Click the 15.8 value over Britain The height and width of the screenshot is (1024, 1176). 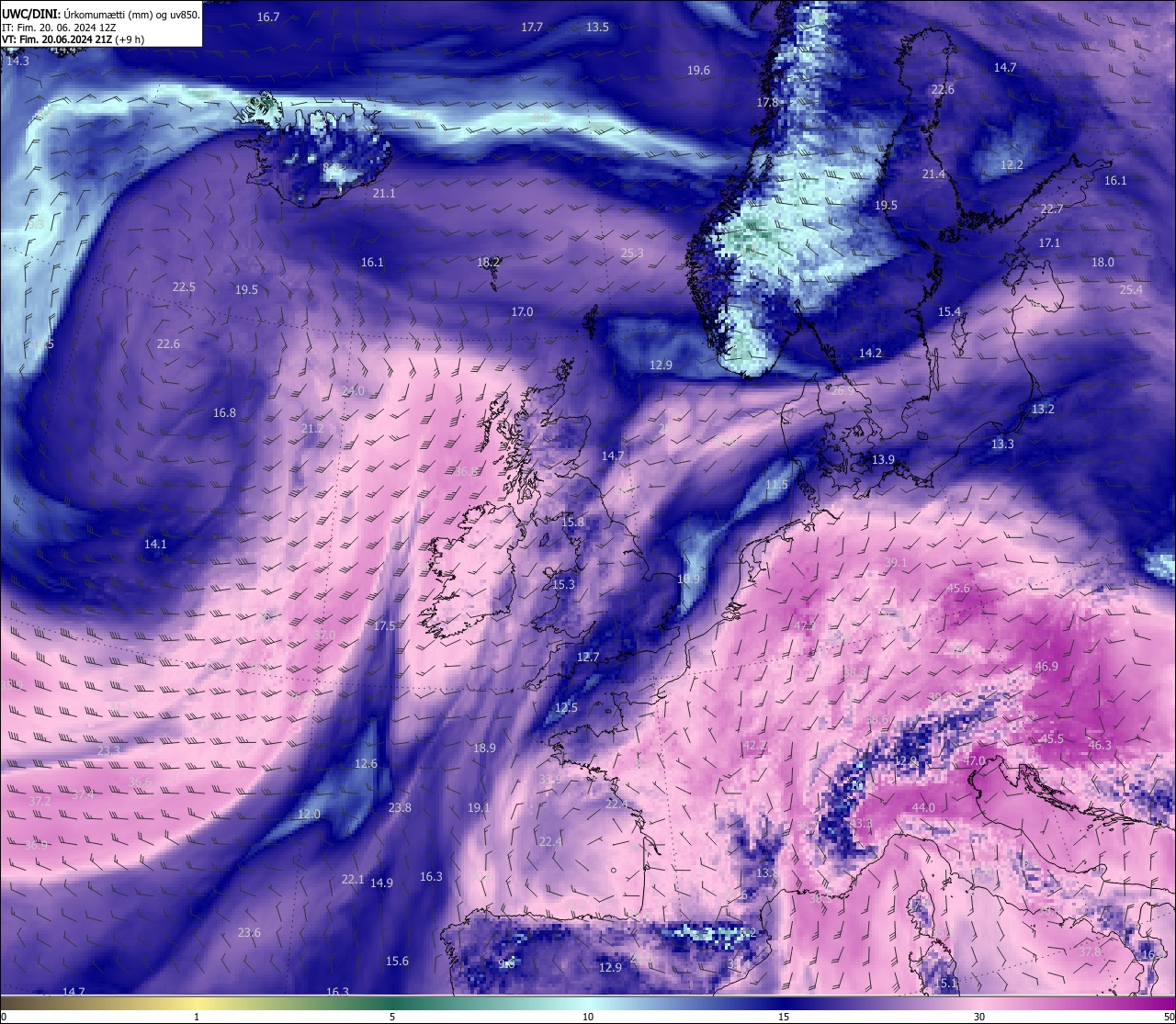(x=572, y=523)
